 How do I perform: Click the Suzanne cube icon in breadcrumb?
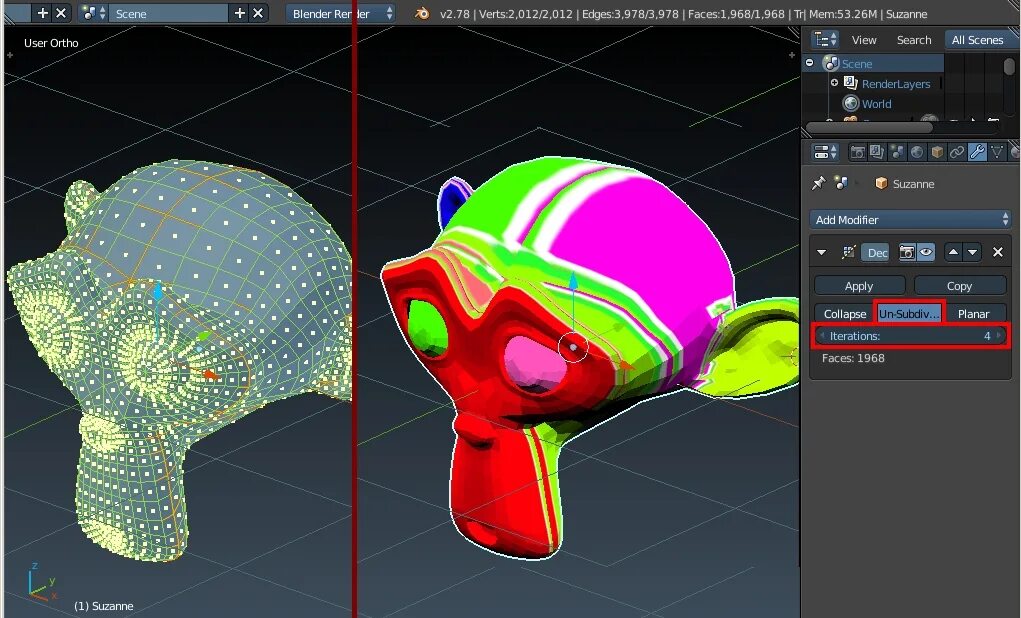tap(881, 184)
